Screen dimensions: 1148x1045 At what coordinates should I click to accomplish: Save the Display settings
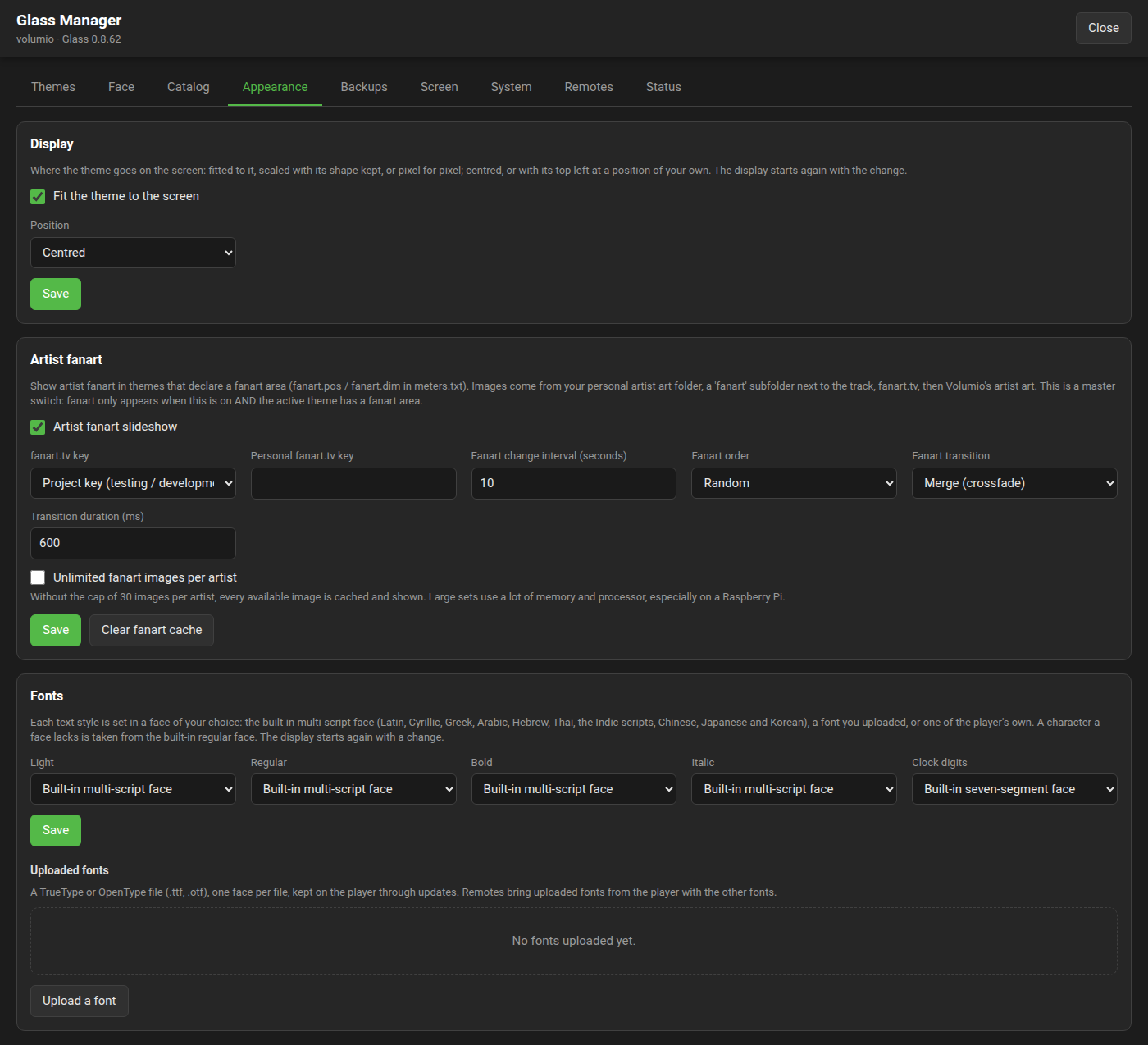point(56,294)
